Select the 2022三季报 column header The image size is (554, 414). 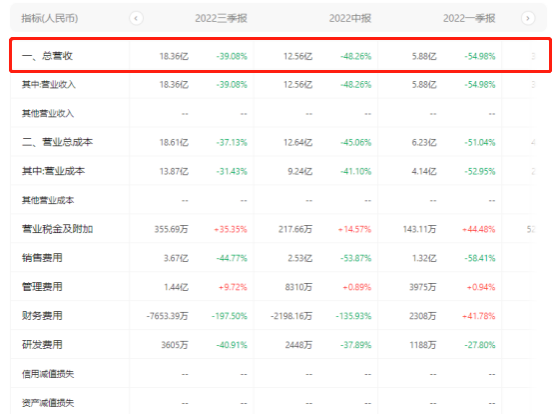tap(221, 18)
